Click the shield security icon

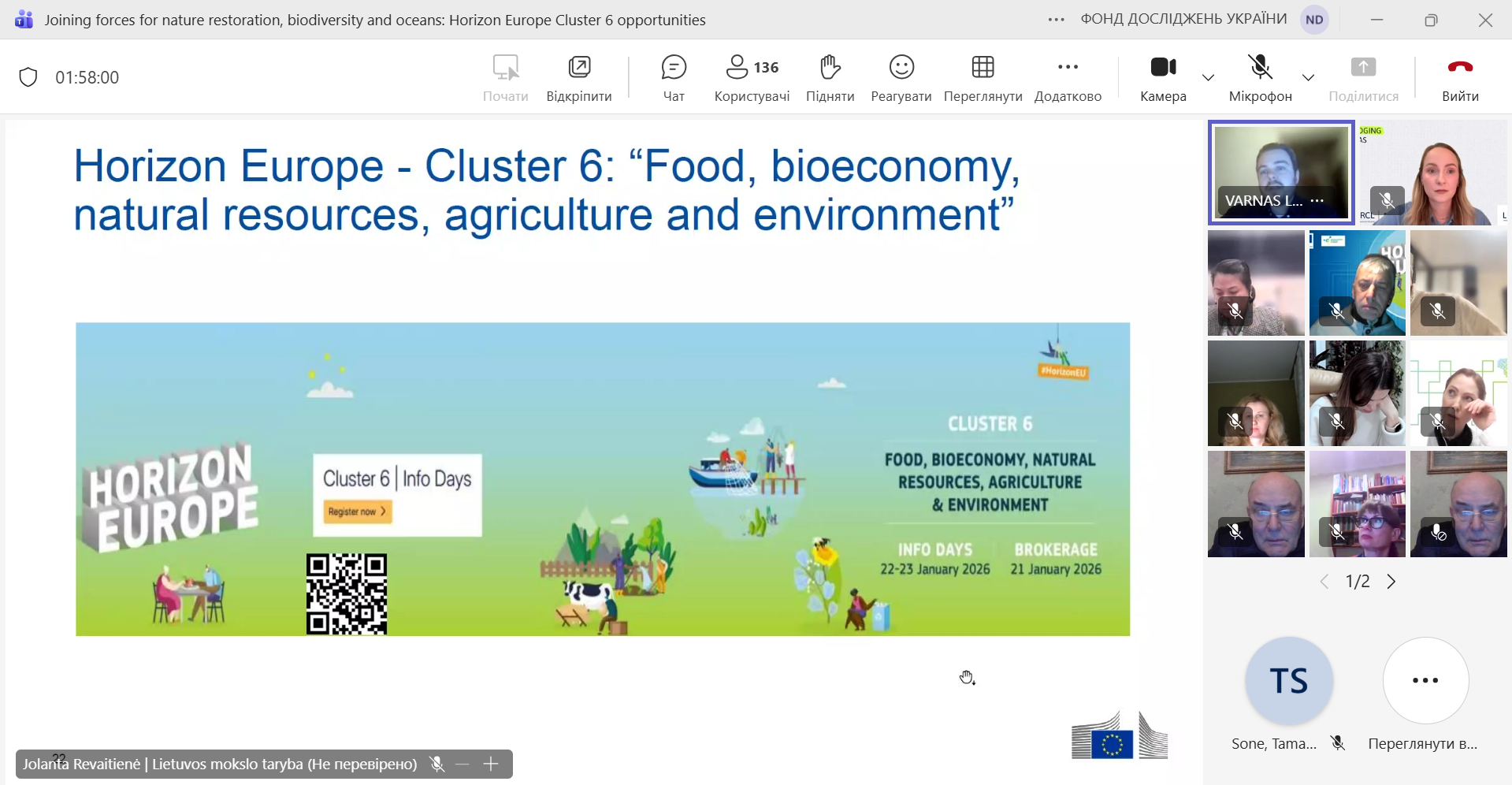coord(28,77)
